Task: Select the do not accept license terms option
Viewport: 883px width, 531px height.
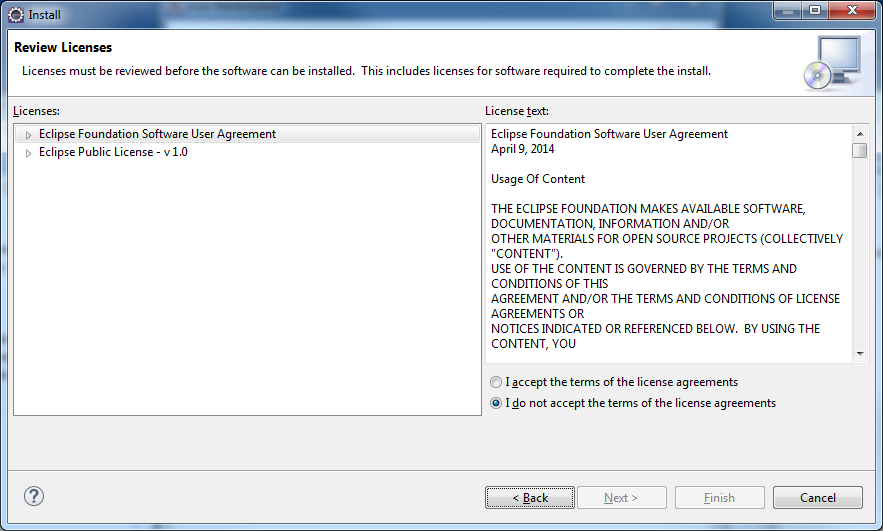Action: 497,403
